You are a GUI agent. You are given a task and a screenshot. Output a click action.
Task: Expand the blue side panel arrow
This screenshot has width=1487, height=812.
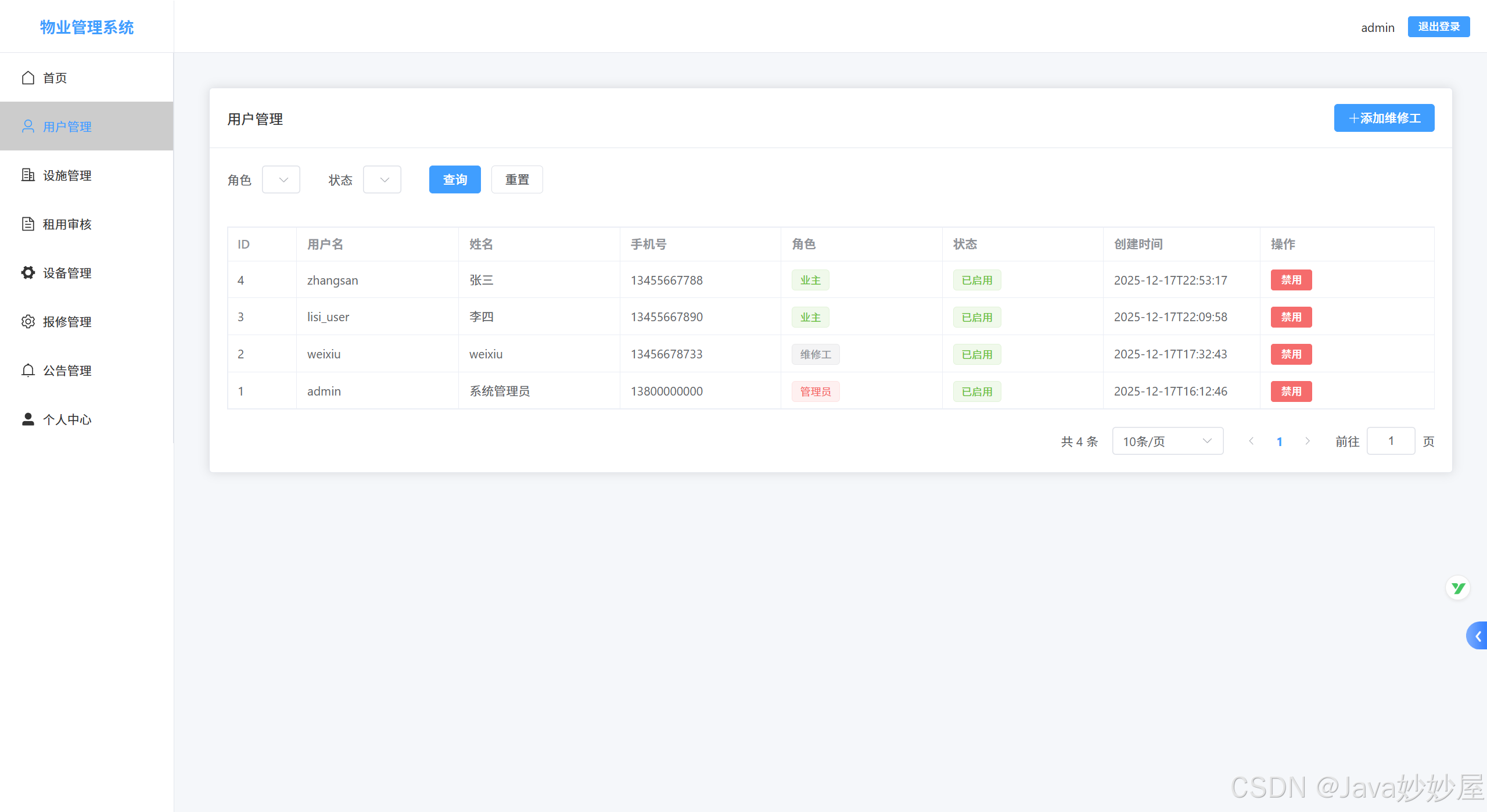(x=1477, y=636)
